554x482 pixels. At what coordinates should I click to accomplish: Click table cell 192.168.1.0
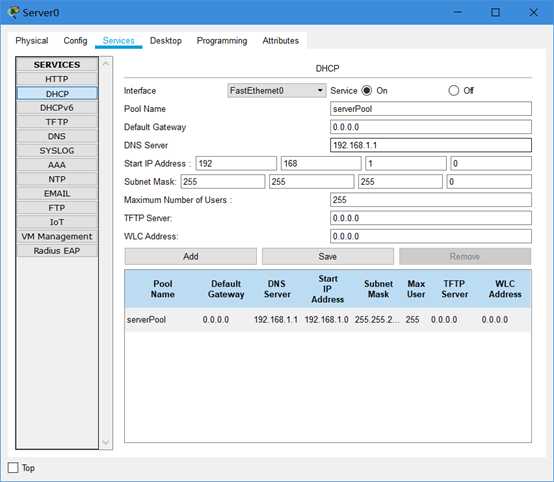point(326,320)
